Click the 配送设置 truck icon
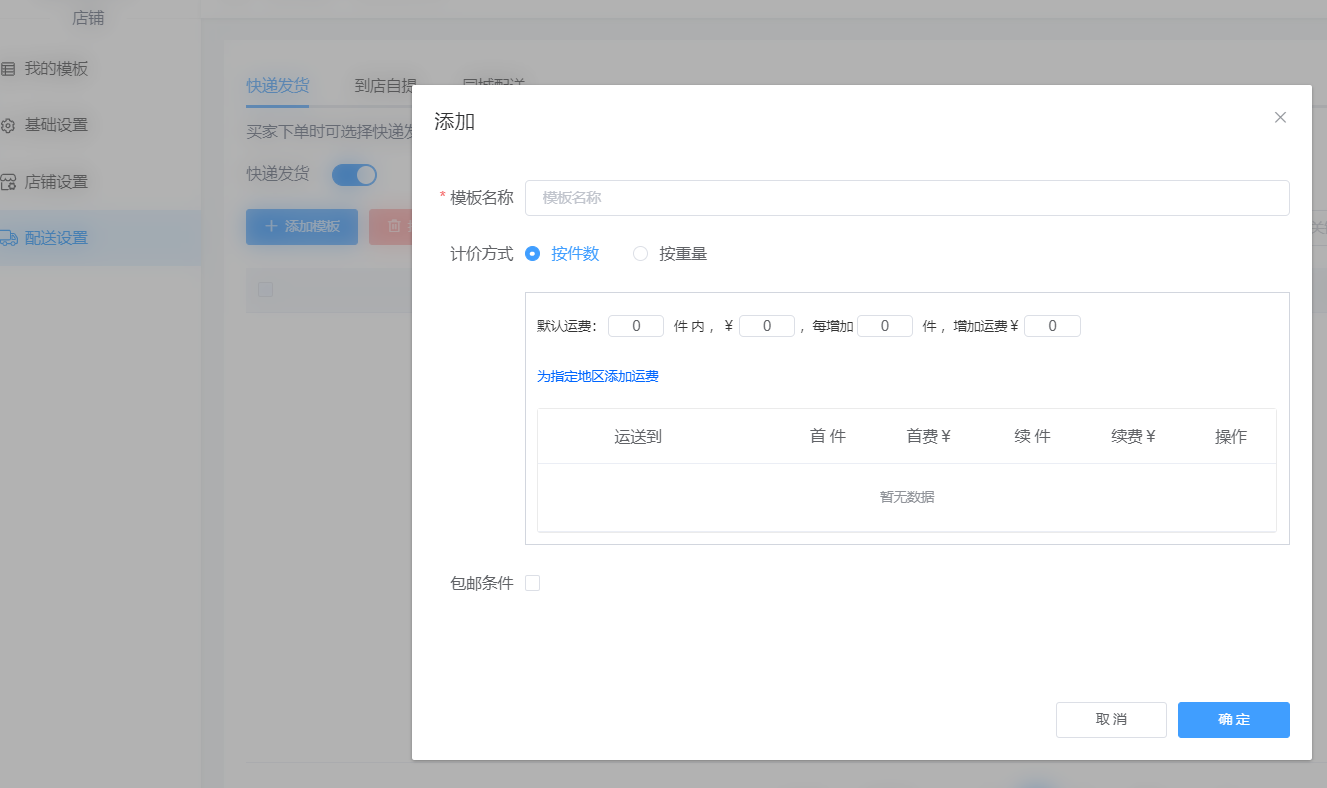1327x788 pixels. (x=8, y=238)
